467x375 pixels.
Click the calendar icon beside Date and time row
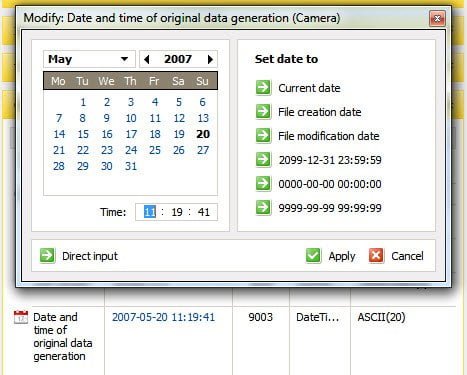click(21, 317)
